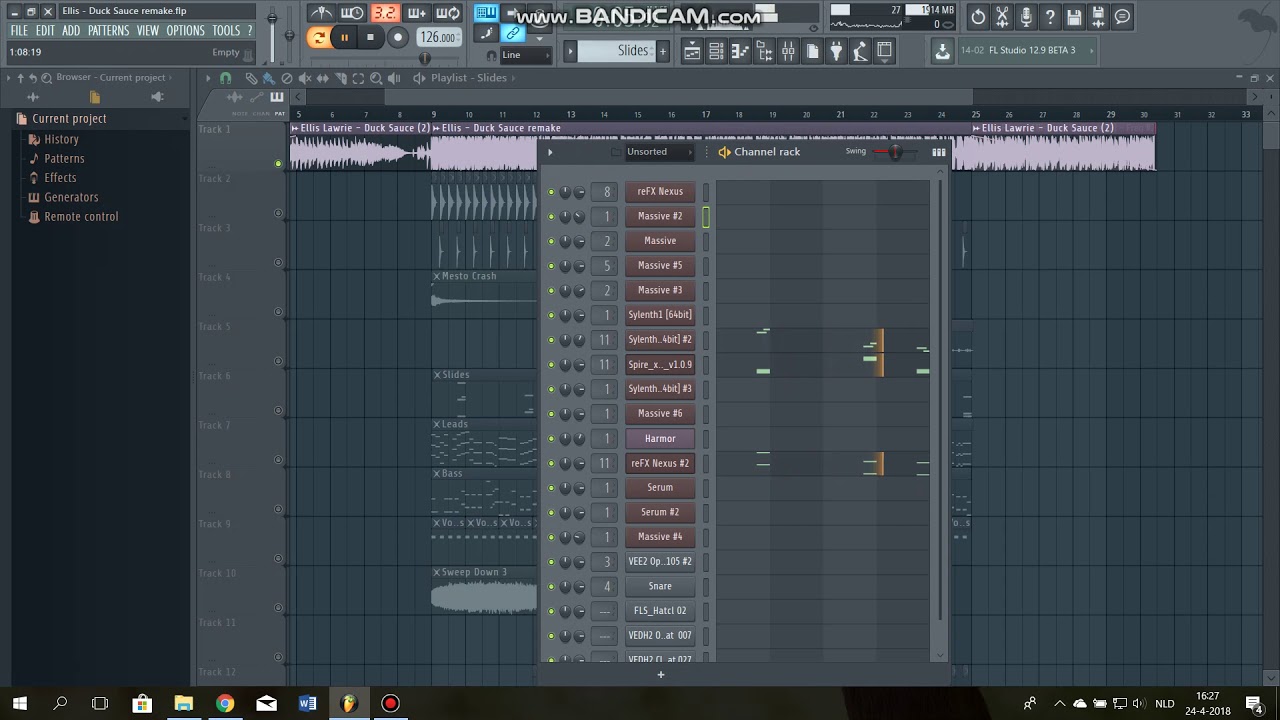Open the mixer toolbar button
The width and height of the screenshot is (1280, 720).
(788, 51)
